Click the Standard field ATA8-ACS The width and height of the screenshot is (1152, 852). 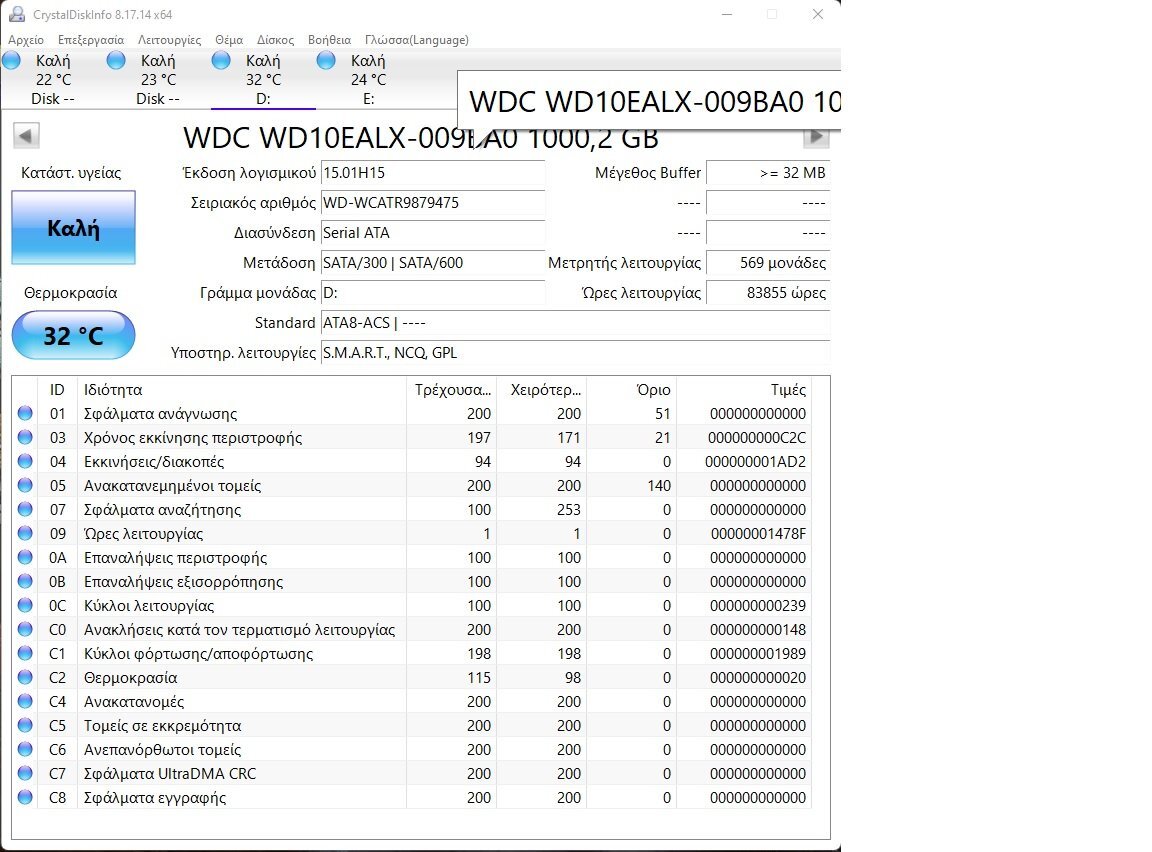coord(575,323)
